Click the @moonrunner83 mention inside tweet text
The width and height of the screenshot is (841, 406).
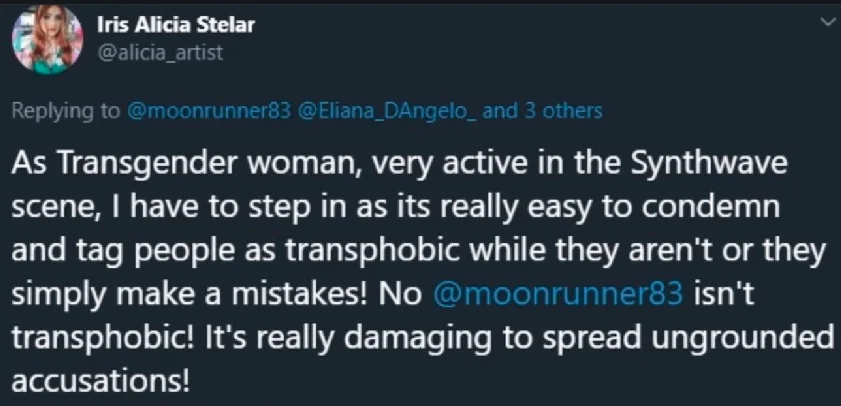558,296
